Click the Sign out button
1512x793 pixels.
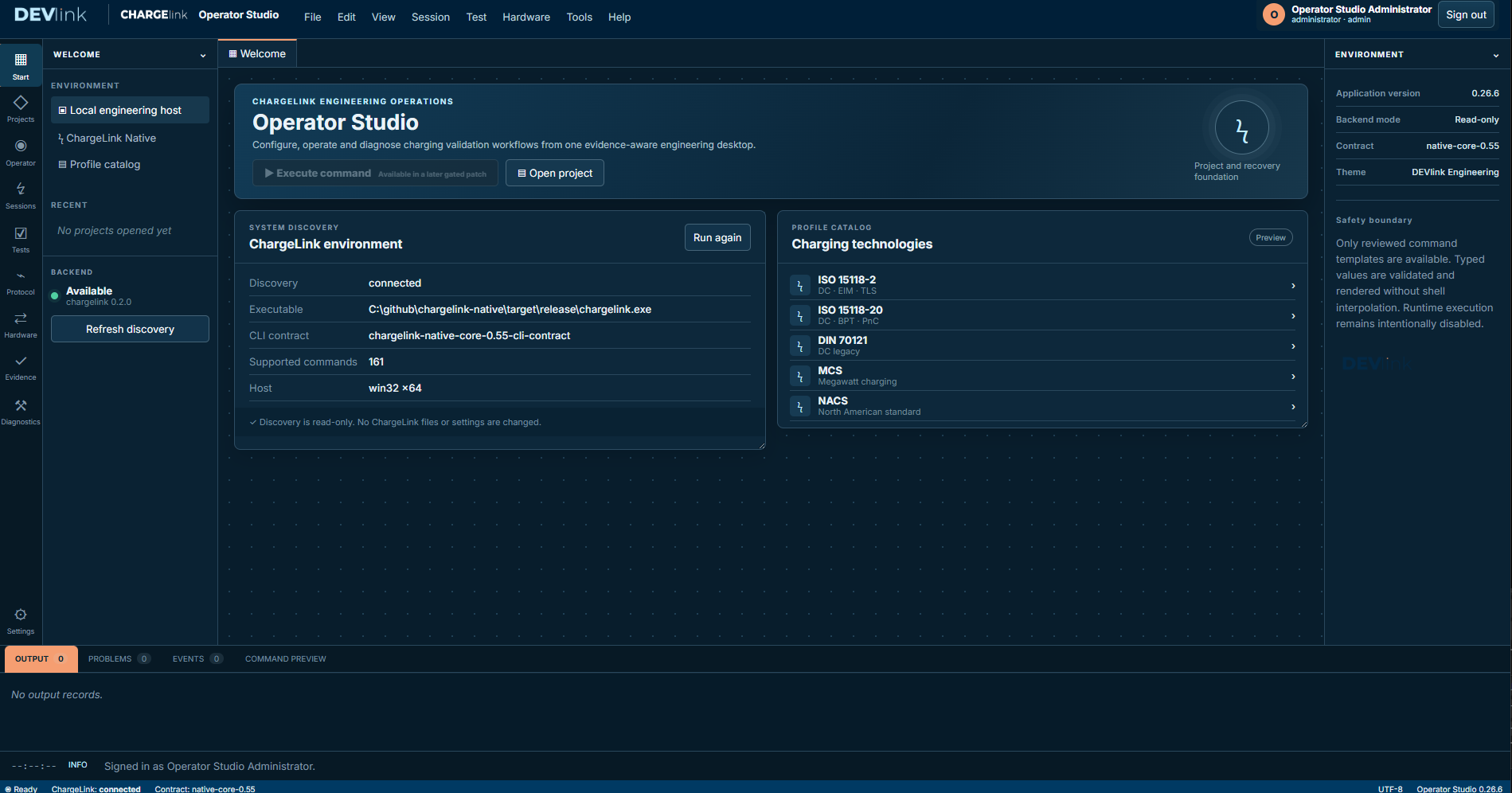point(1466,14)
